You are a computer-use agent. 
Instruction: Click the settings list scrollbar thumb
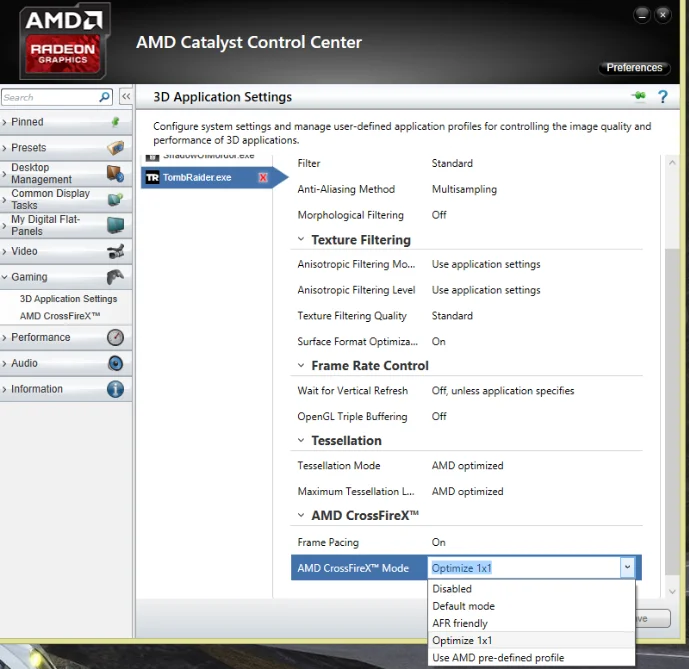point(671,411)
